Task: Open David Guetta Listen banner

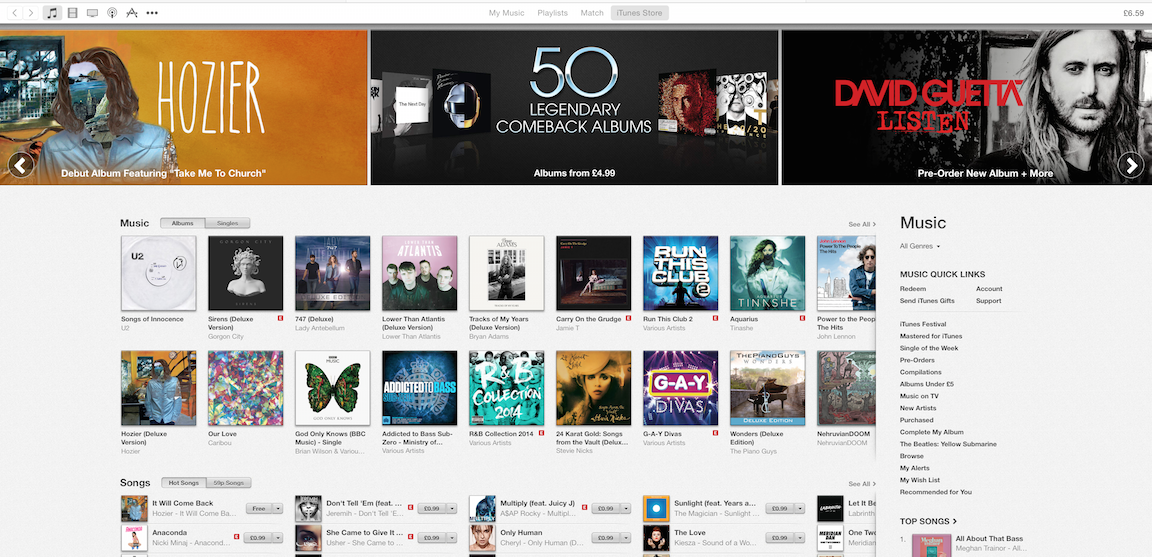Action: click(966, 107)
